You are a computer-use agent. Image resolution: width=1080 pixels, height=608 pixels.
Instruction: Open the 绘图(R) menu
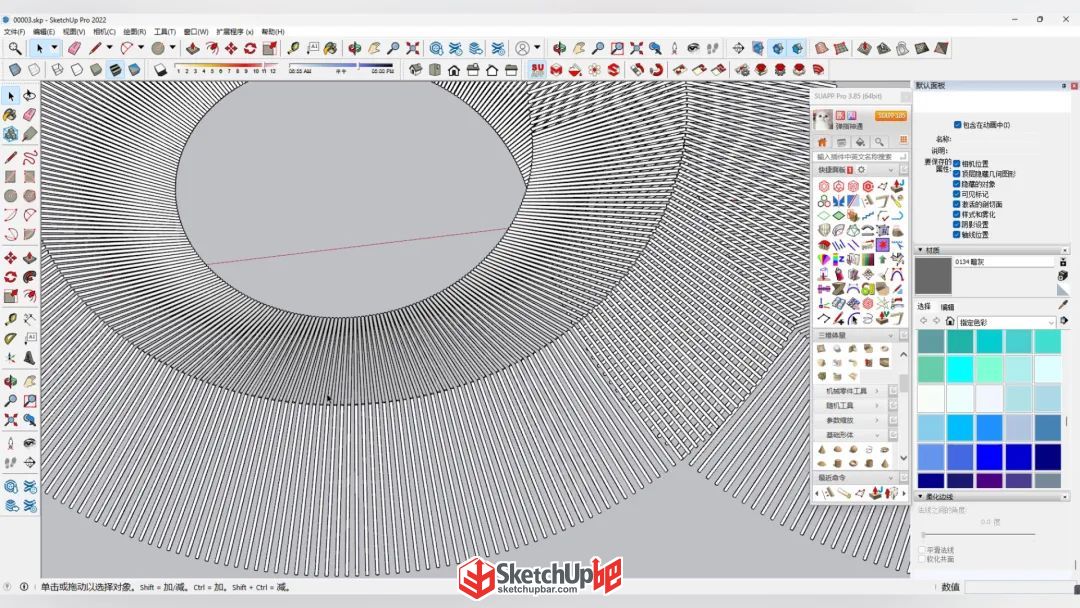coord(134,32)
